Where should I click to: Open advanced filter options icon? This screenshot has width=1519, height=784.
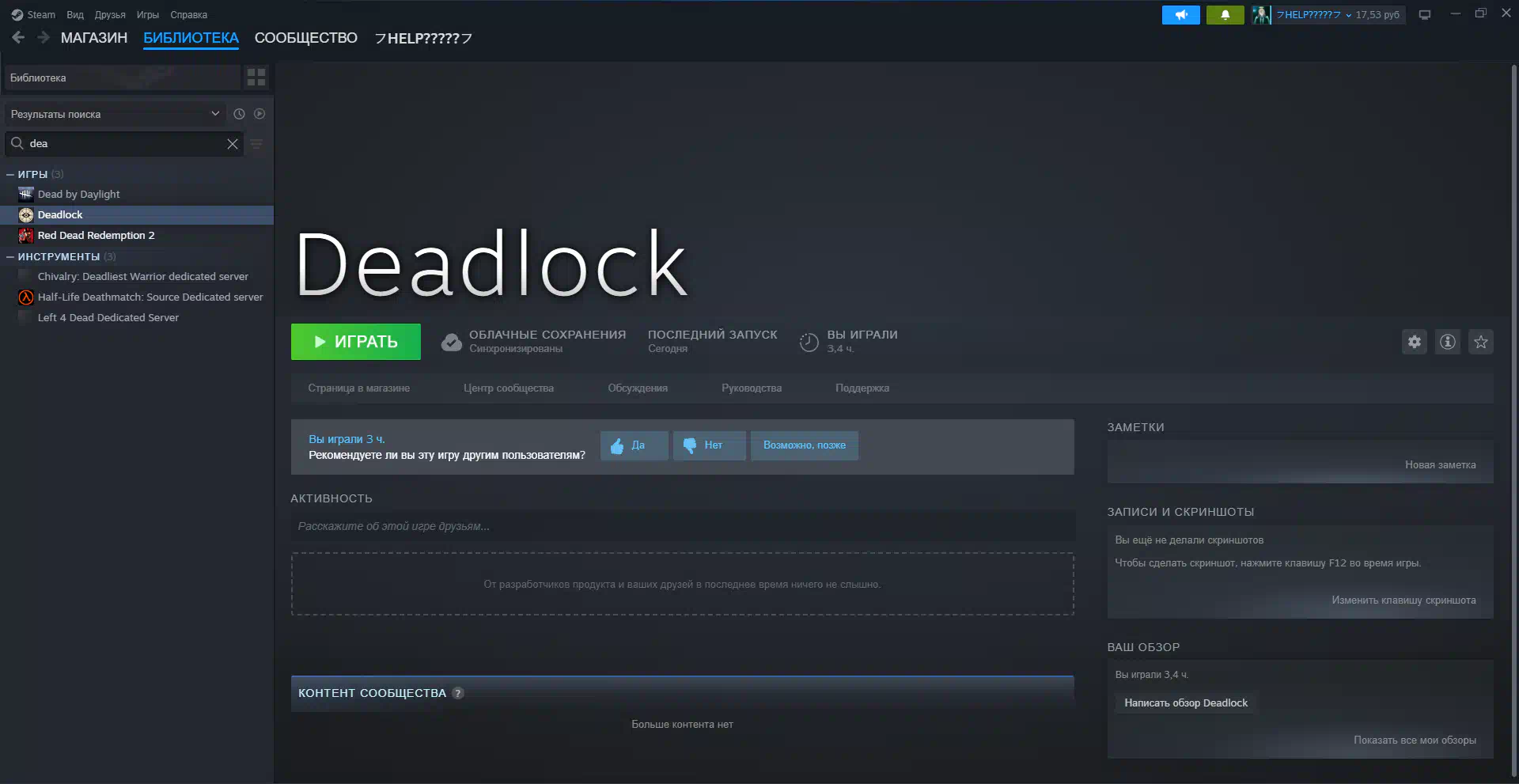(x=256, y=144)
